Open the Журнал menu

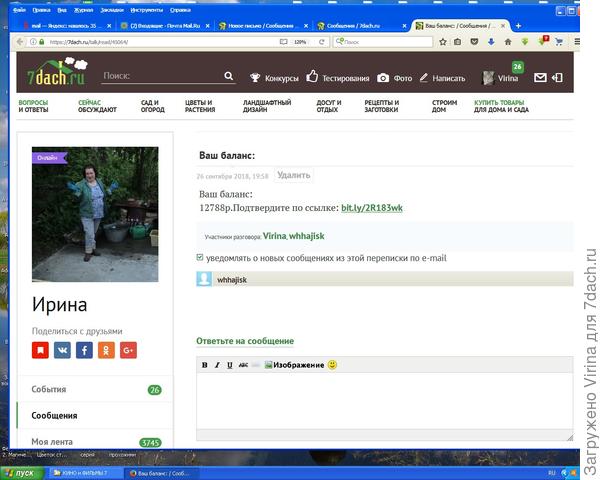tap(83, 10)
